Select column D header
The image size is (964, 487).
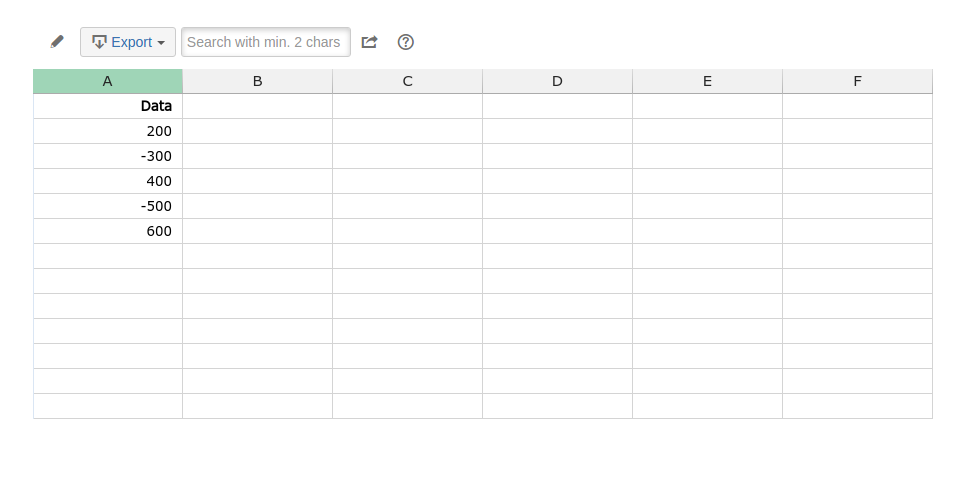point(558,81)
